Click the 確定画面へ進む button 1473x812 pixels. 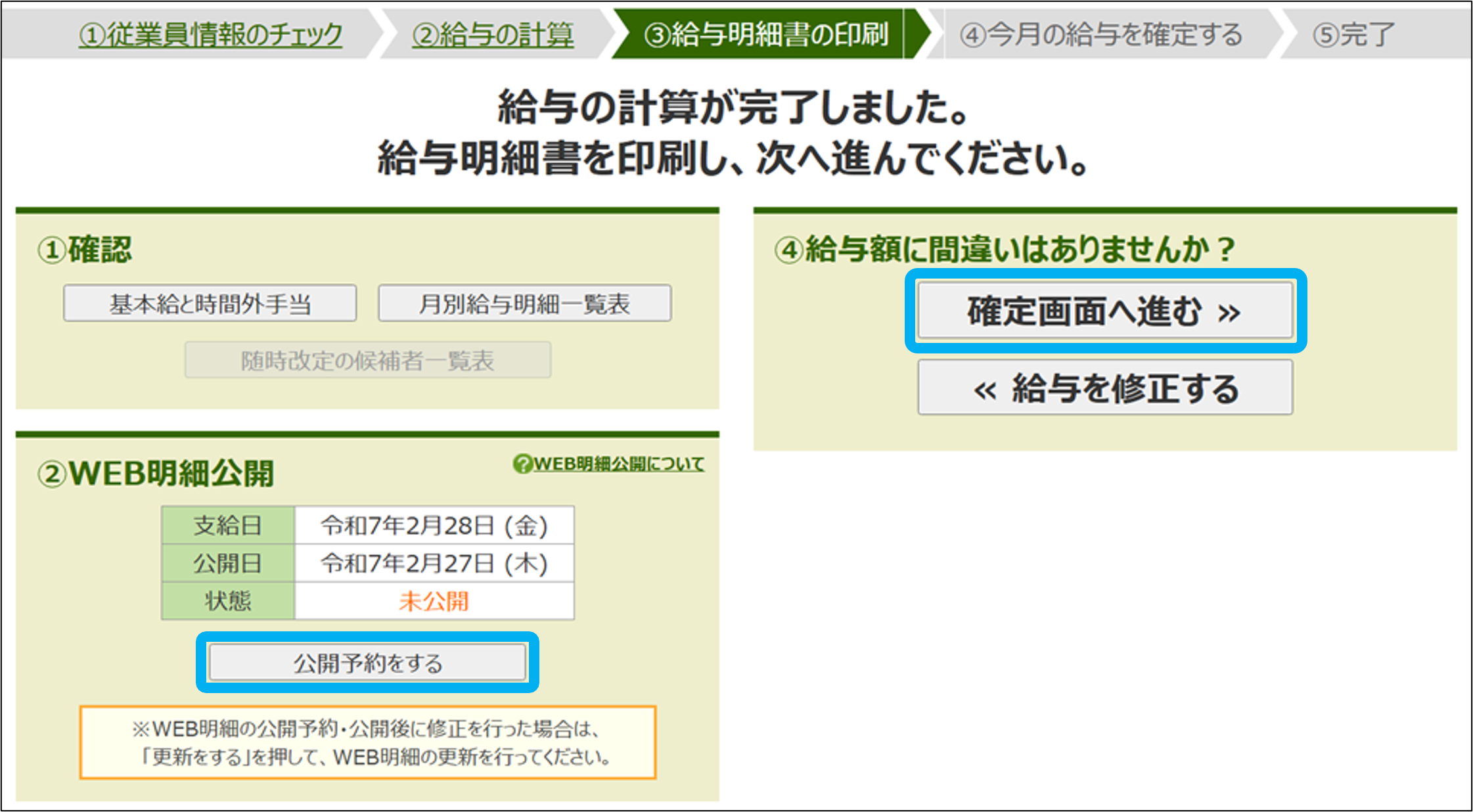1105,311
